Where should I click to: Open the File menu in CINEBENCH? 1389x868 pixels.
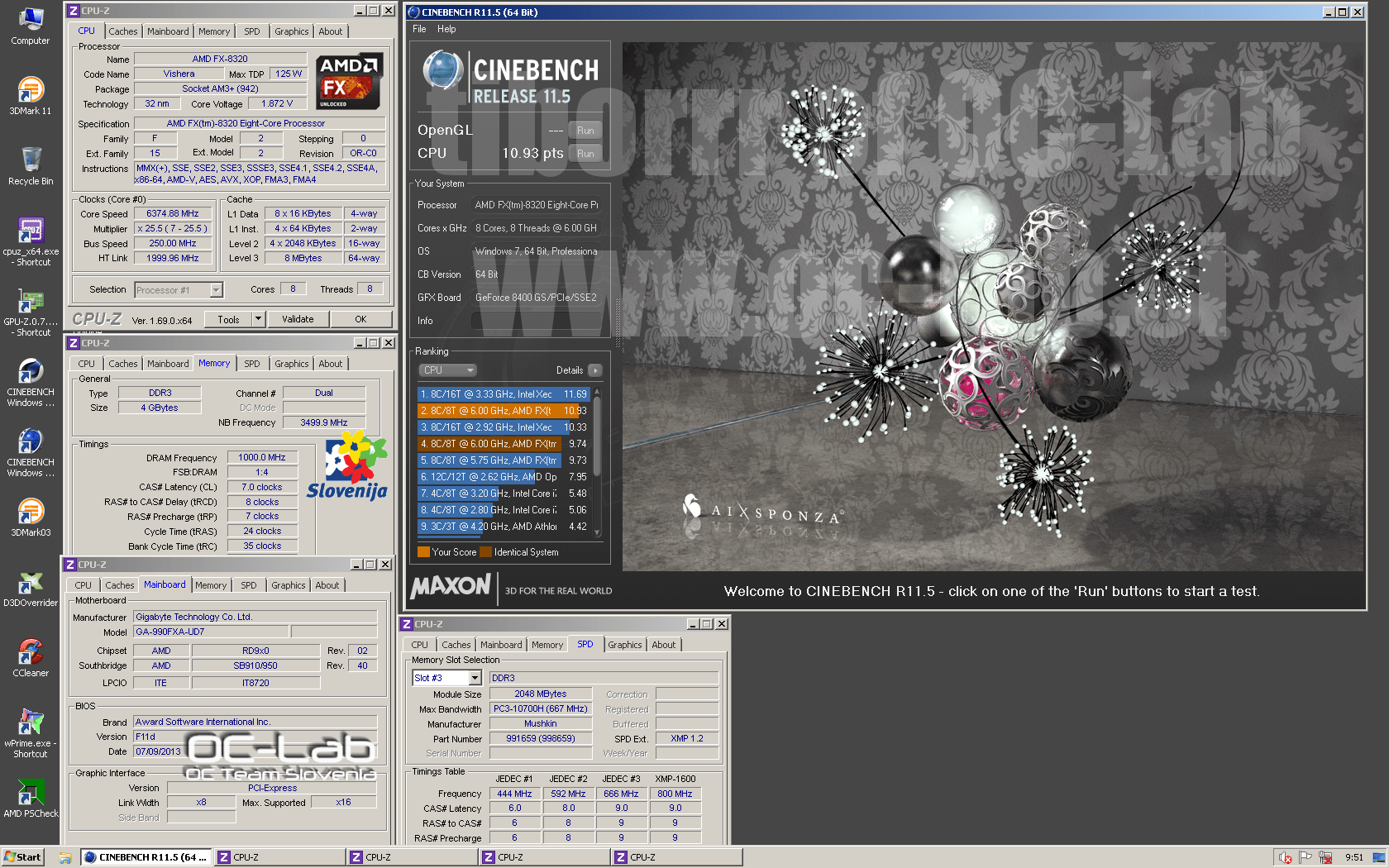(x=418, y=28)
